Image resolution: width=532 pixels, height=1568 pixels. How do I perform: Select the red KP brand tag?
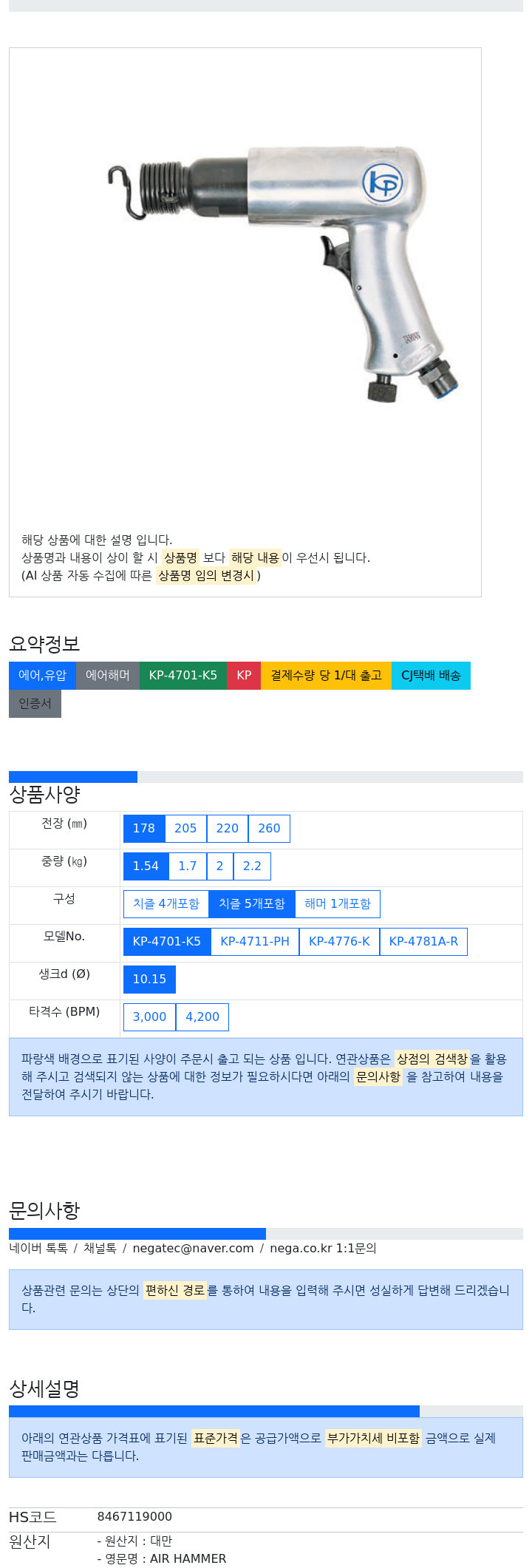tap(244, 676)
